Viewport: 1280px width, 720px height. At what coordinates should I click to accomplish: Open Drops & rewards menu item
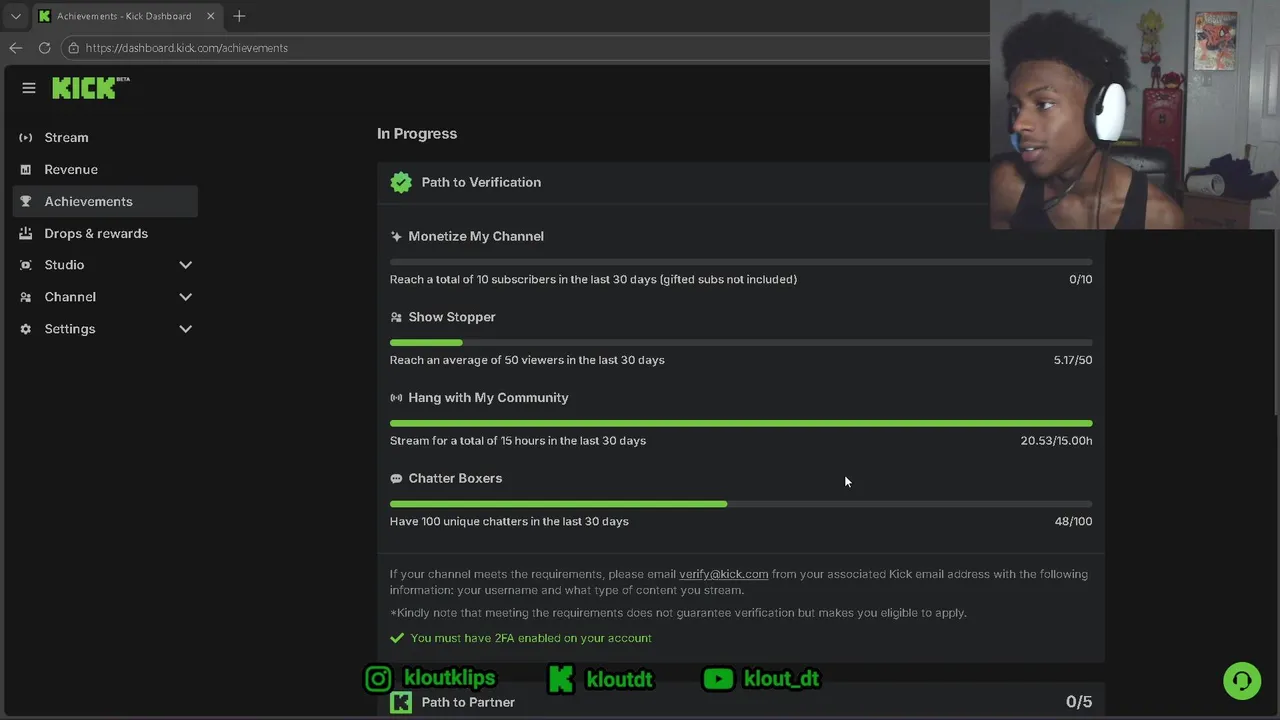[105, 233]
